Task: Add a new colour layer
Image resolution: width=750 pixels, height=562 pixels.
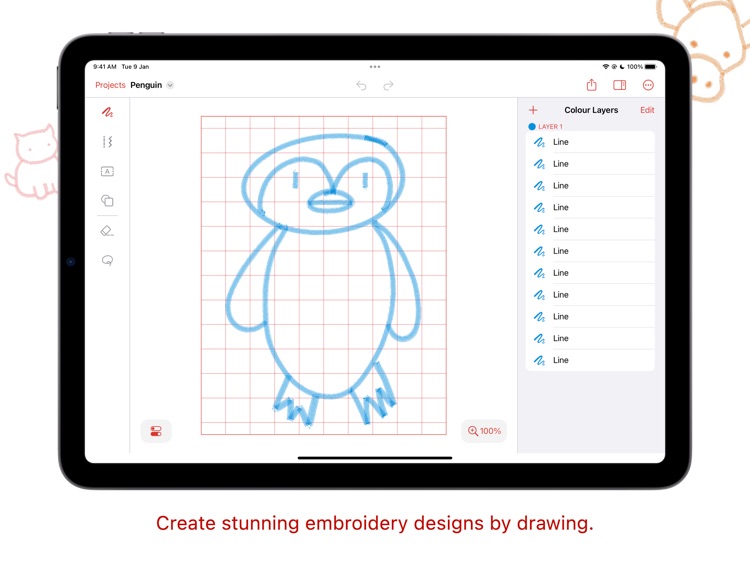Action: point(533,110)
